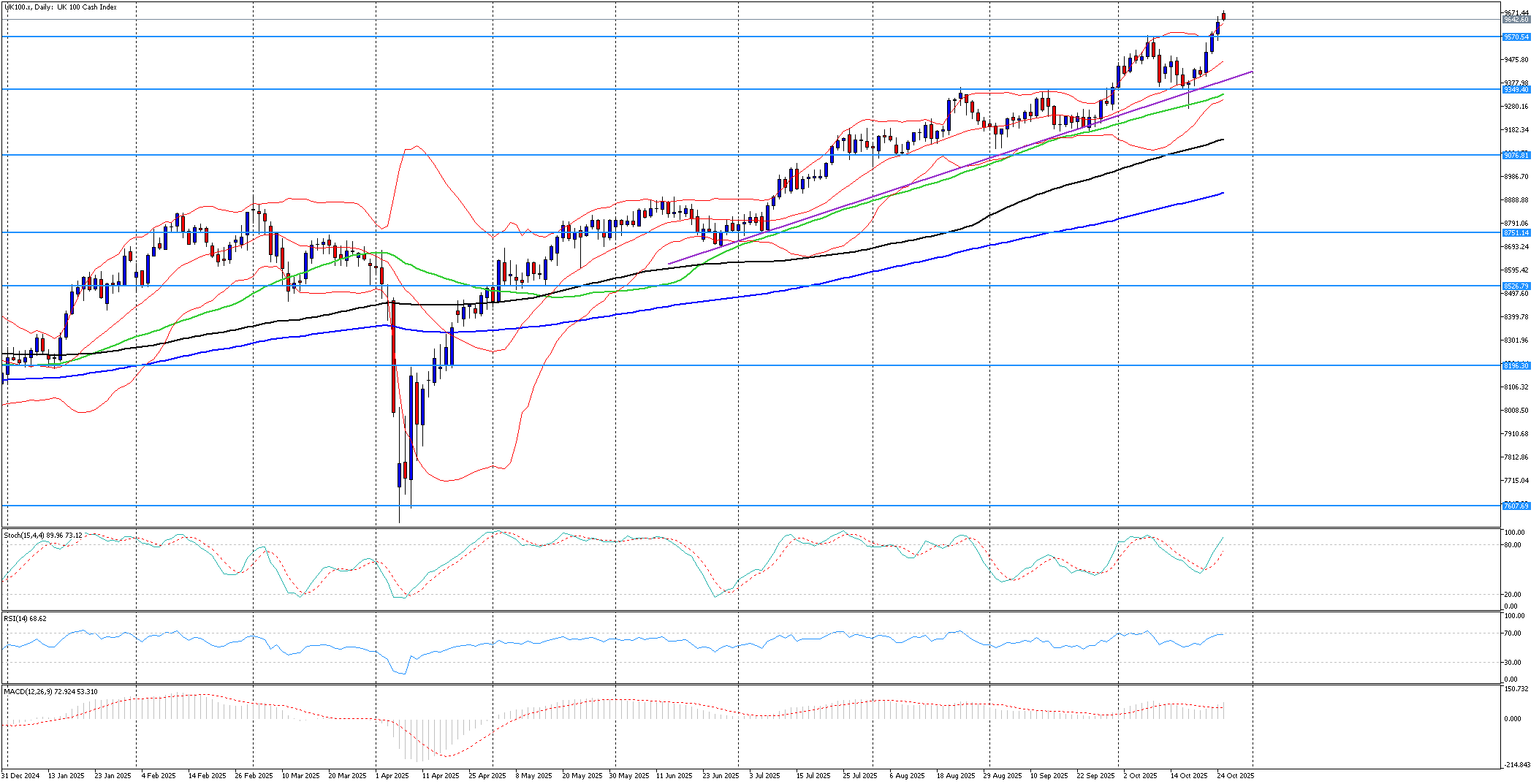The height and width of the screenshot is (784, 1539).
Task: Select the 9349.40 level label on price axis
Action: (x=1516, y=90)
